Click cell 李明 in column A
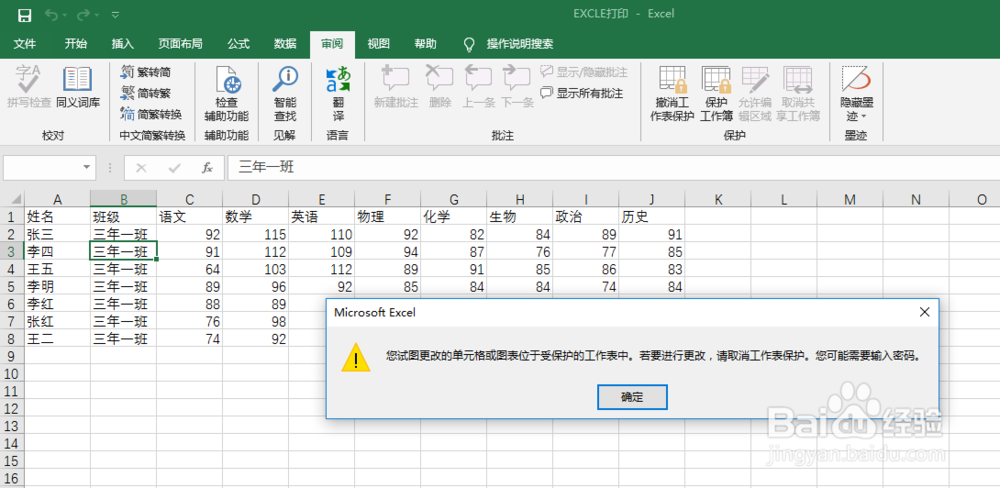This screenshot has height=488, width=1000. [x=57, y=286]
